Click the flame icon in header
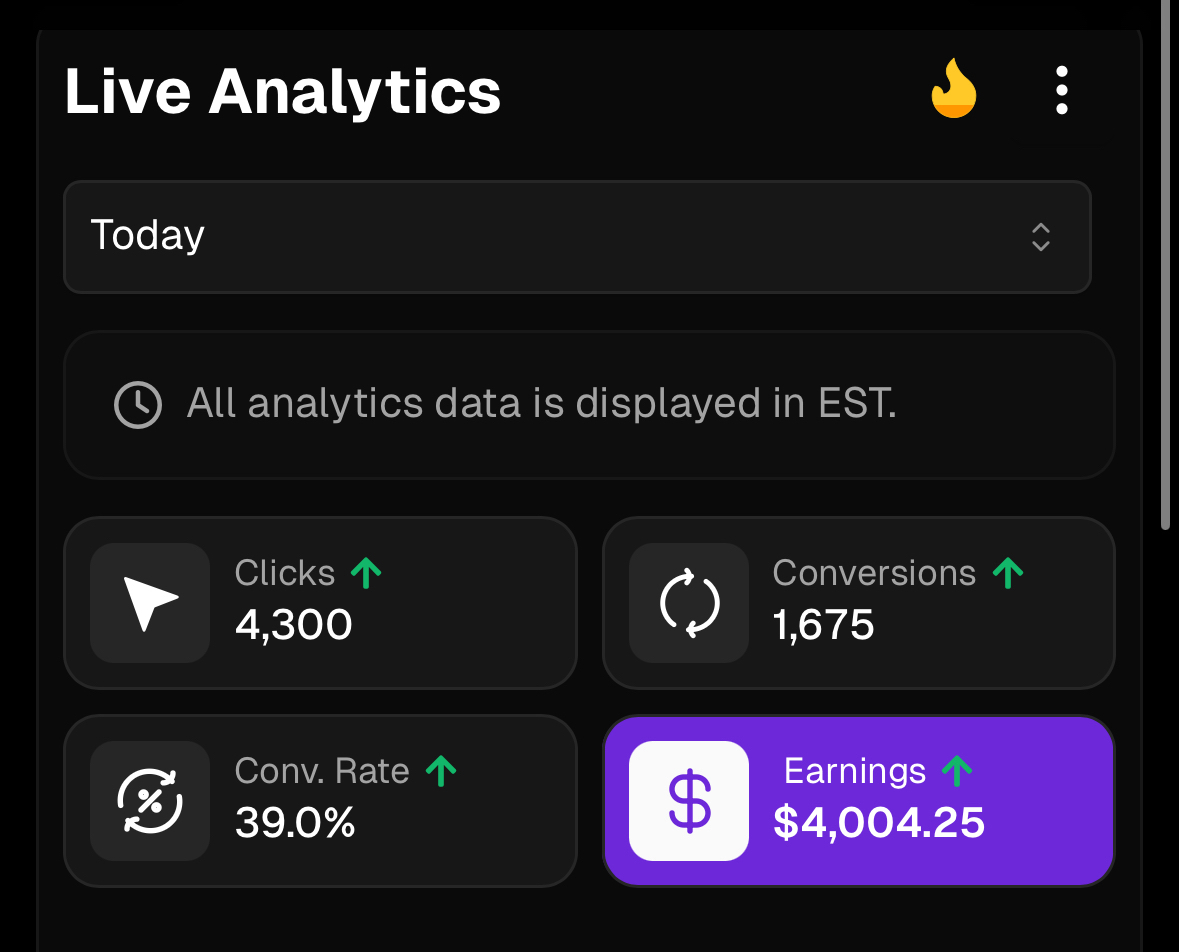The image size is (1179, 952). pos(953,89)
